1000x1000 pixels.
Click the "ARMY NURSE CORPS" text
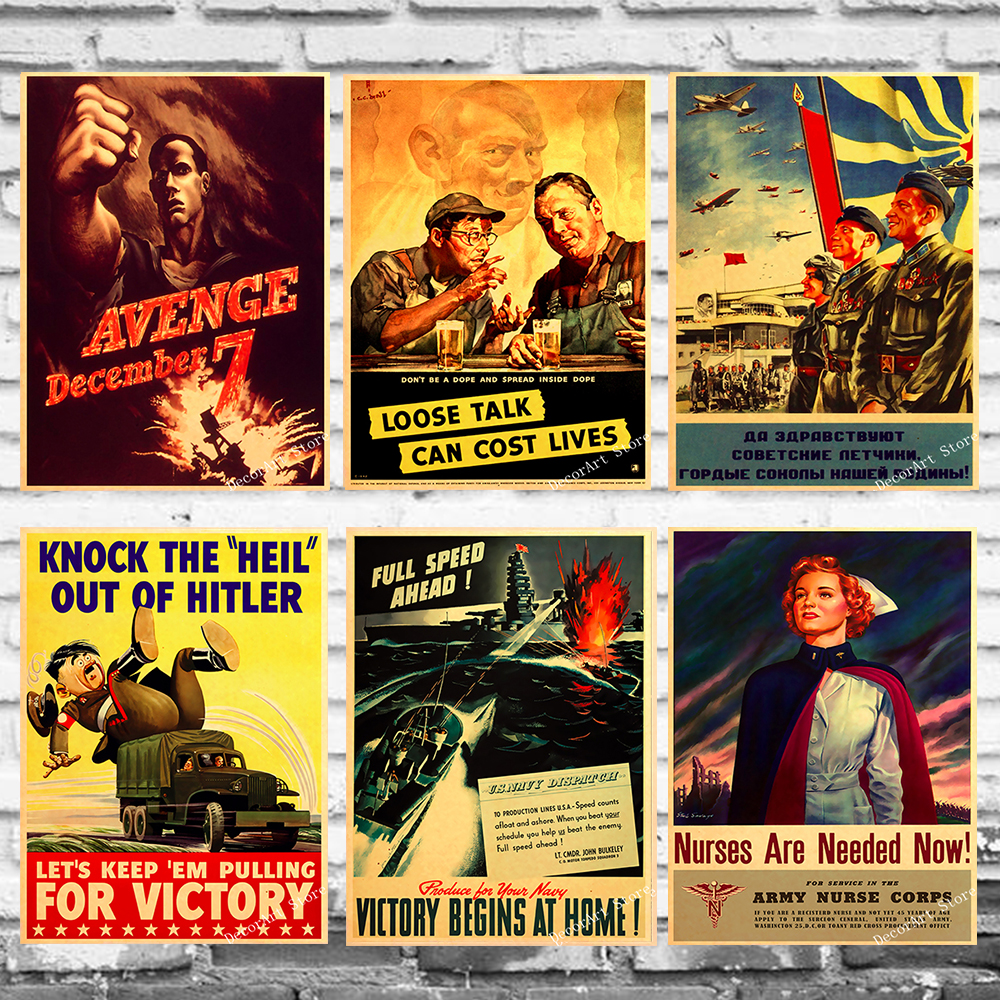(852, 897)
